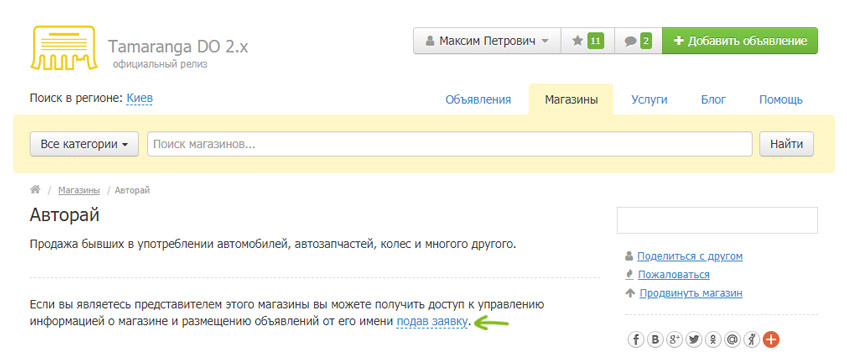Switch to the Объявления tab
Image resolution: width=847 pixels, height=360 pixels.
478,99
